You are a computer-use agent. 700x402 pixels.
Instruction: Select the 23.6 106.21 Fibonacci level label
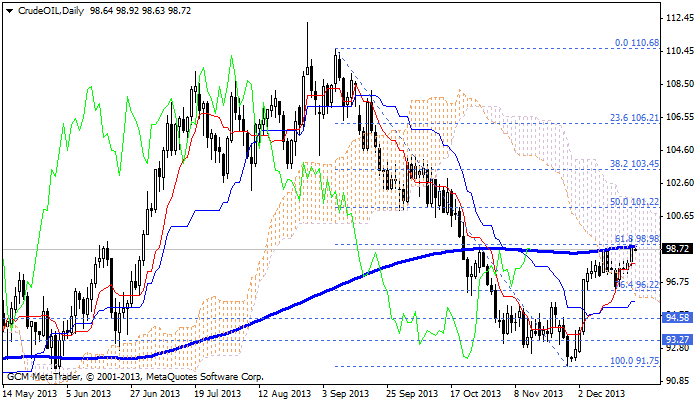click(635, 116)
